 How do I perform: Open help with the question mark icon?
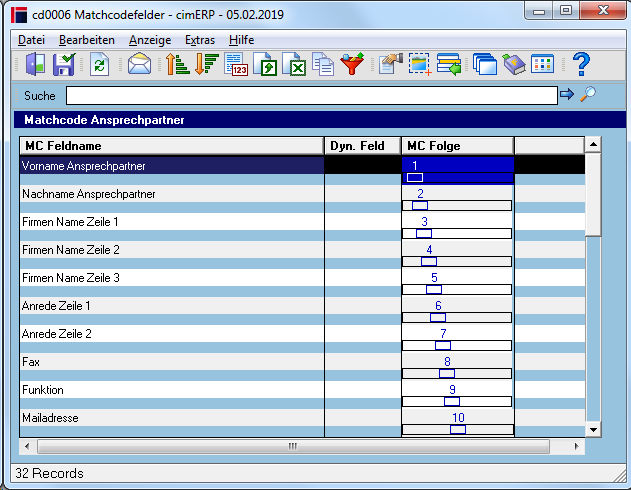(581, 64)
